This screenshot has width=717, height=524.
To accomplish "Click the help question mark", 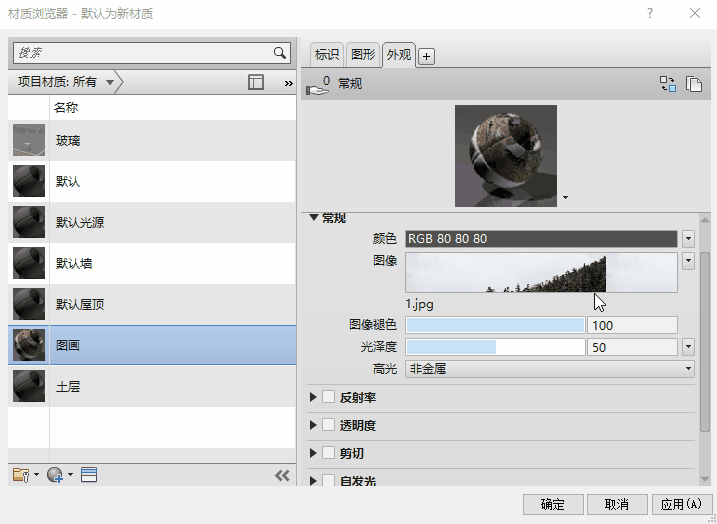I will (x=650, y=13).
